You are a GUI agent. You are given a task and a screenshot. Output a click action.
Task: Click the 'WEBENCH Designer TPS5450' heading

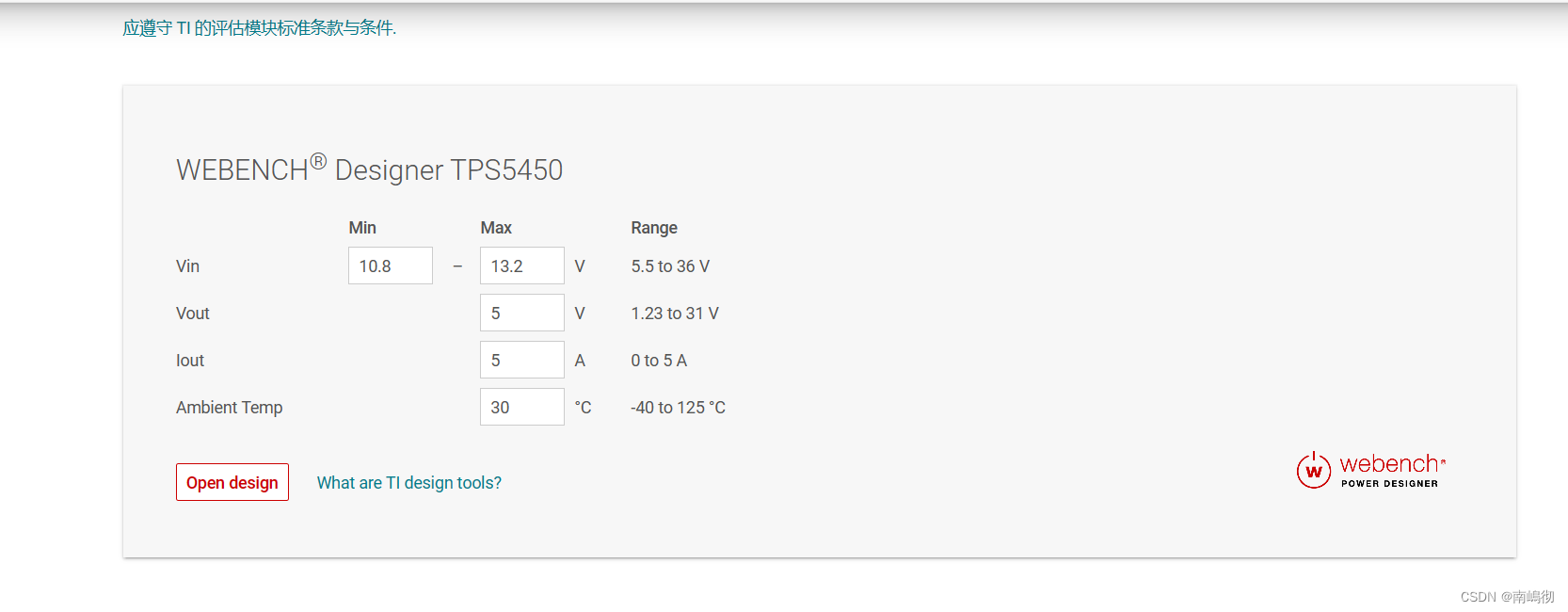[x=370, y=169]
